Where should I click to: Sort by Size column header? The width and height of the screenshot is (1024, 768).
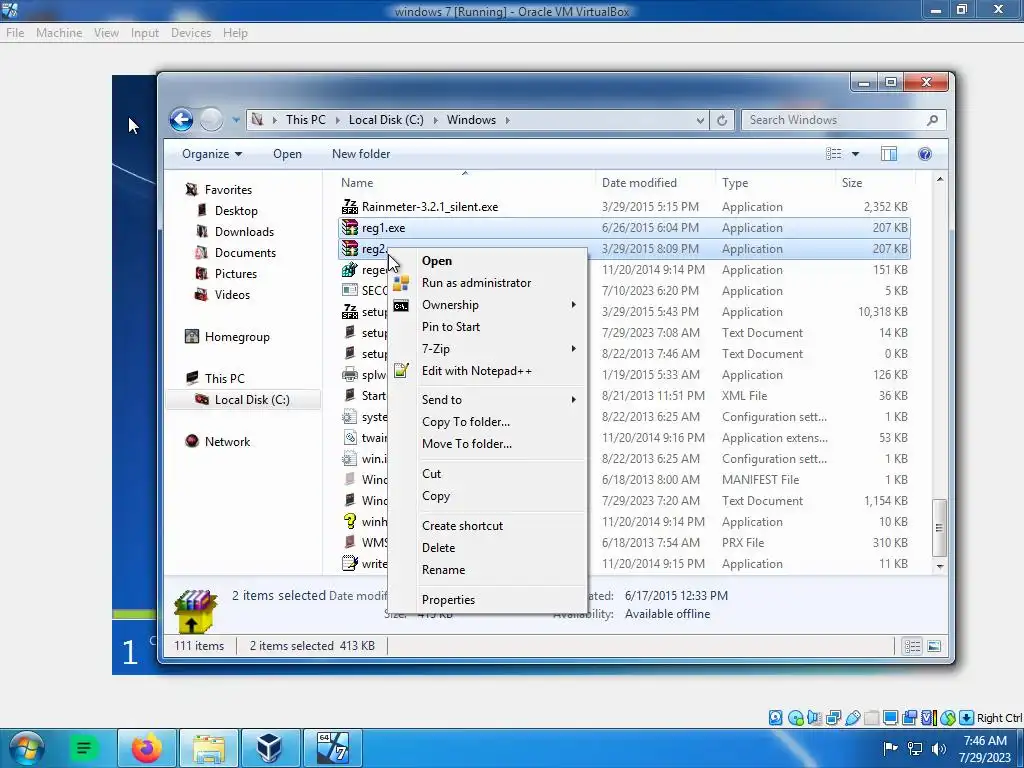pos(852,183)
